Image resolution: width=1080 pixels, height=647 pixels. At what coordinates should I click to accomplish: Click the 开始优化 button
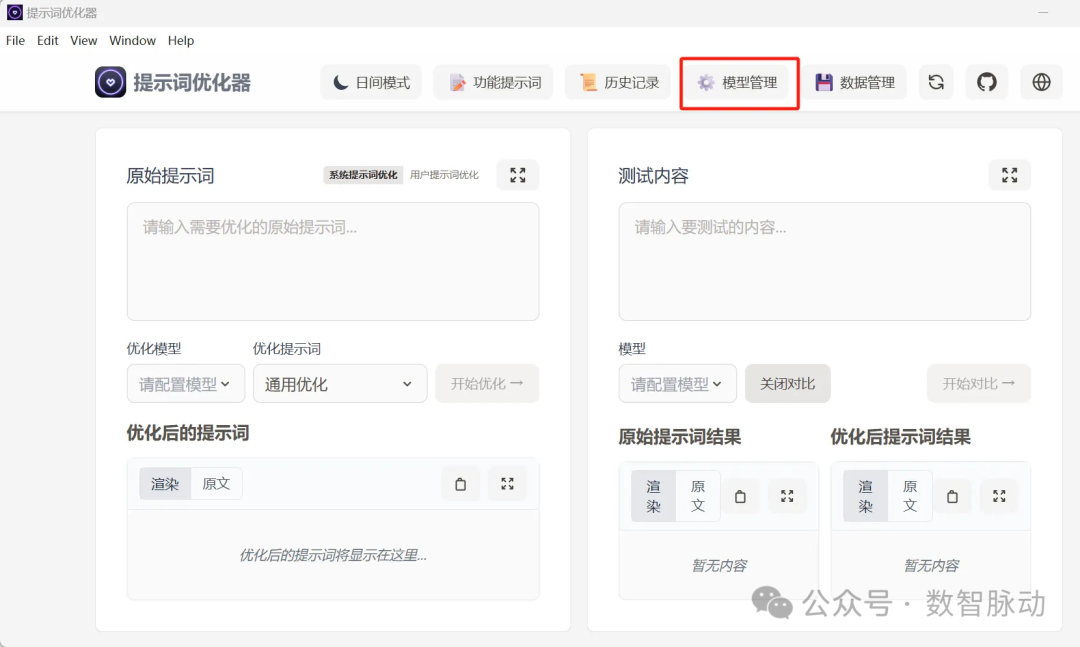coord(487,383)
